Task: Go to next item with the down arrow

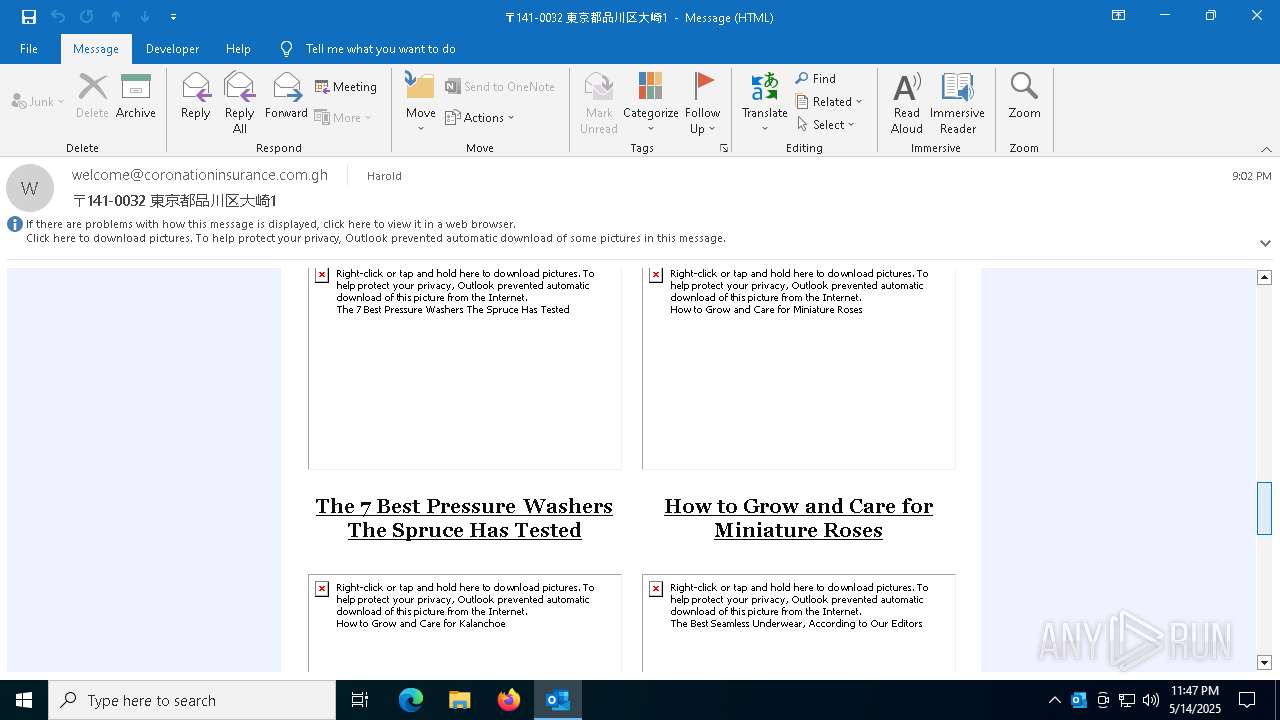Action: pos(145,17)
